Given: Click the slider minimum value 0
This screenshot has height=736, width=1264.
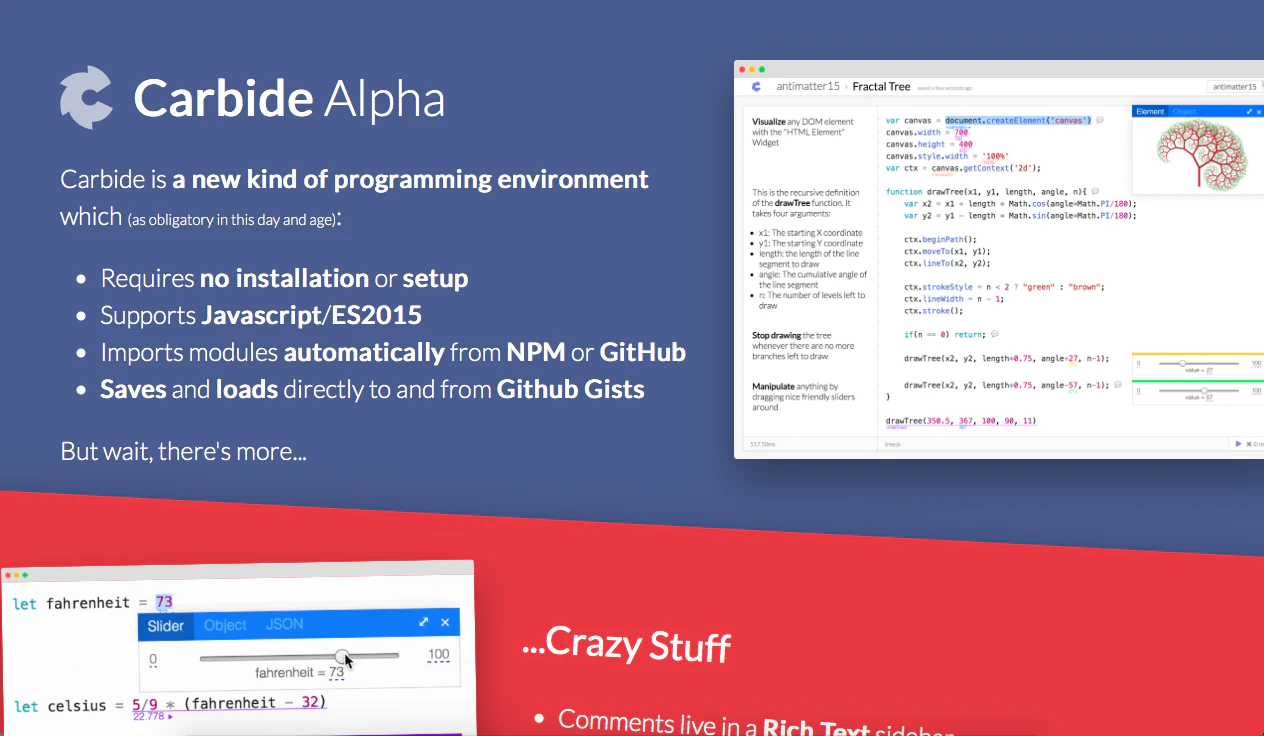Looking at the screenshot, I should pyautogui.click(x=153, y=659).
